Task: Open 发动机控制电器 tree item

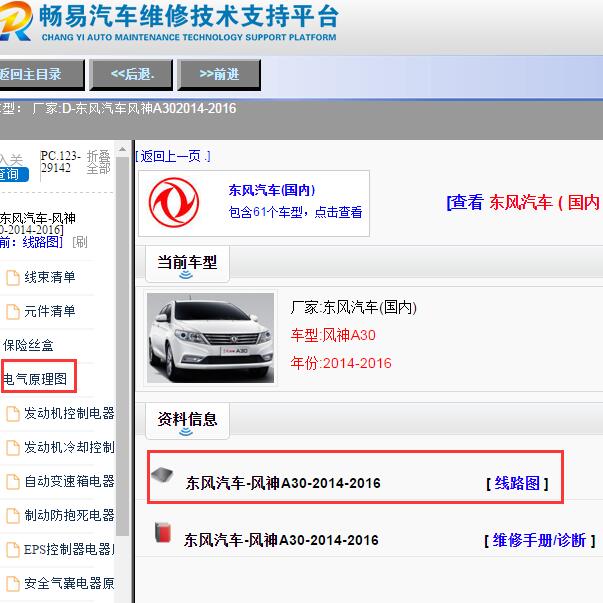Action: (x=69, y=413)
